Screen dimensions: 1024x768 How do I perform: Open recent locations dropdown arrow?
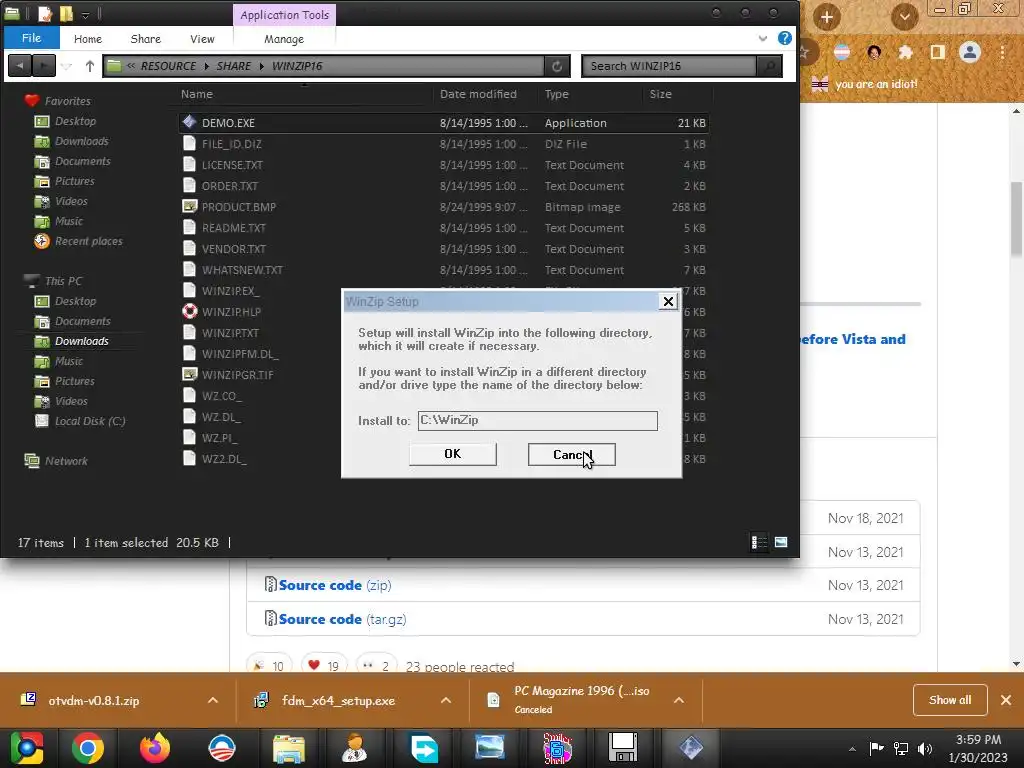pos(67,66)
